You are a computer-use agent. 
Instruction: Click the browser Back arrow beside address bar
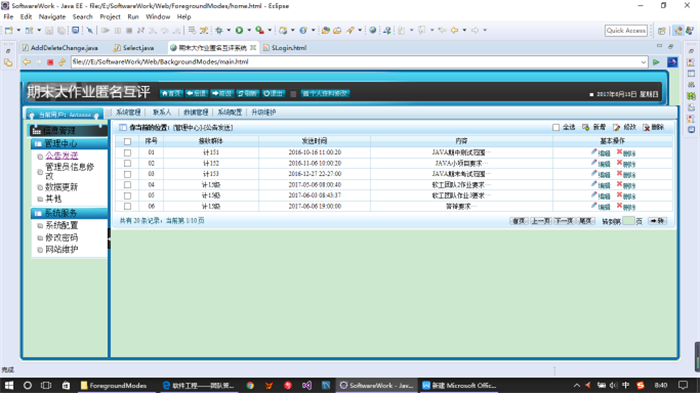pos(27,62)
